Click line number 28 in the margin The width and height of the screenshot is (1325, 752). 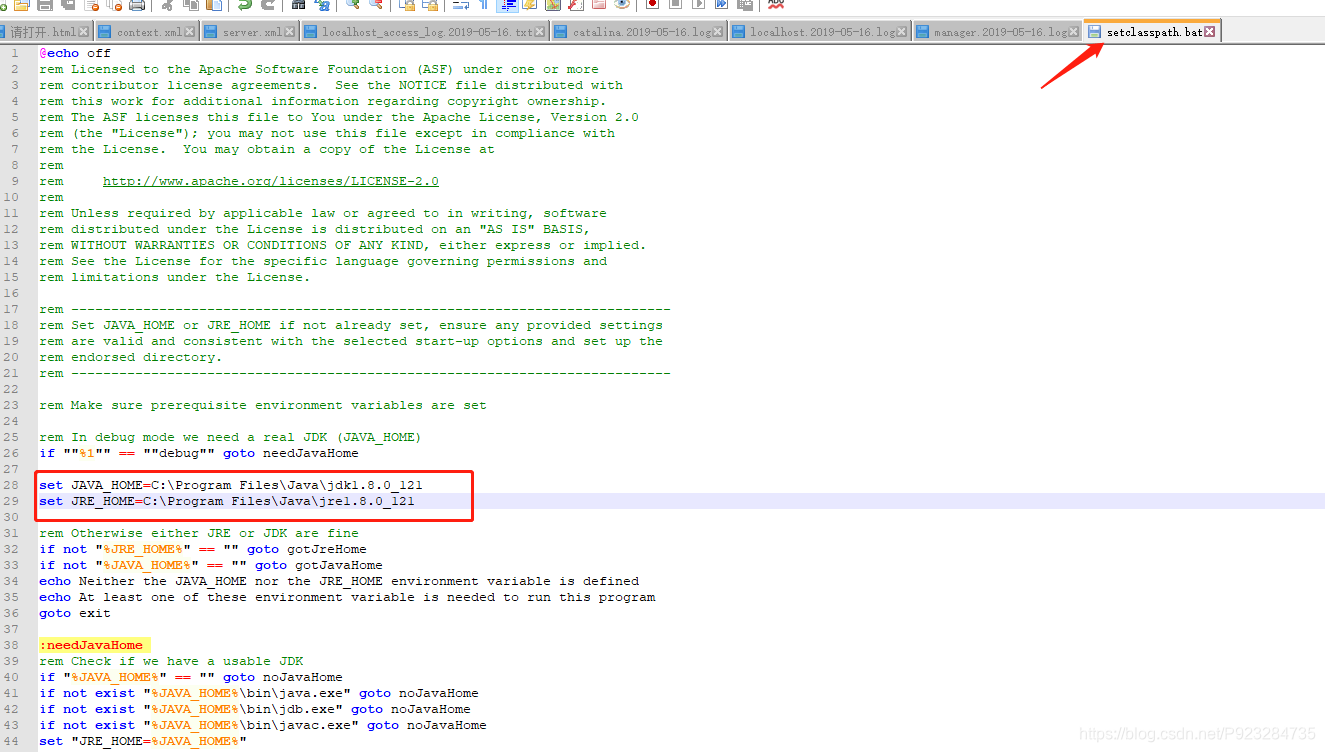[x=12, y=485]
